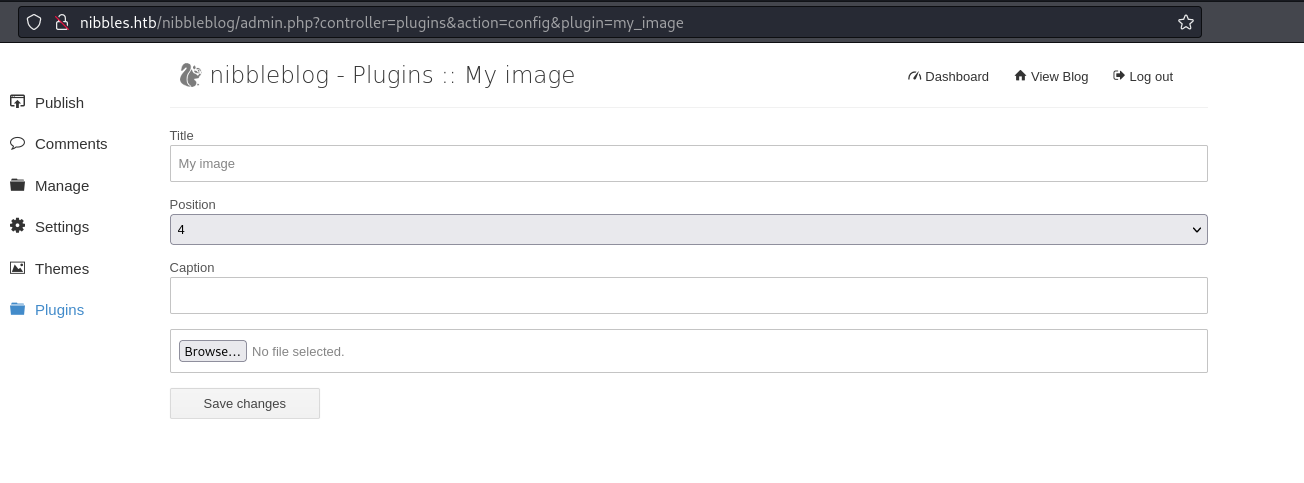Click the Themes picture icon
Viewport: 1304px width, 483px height.
tap(17, 268)
